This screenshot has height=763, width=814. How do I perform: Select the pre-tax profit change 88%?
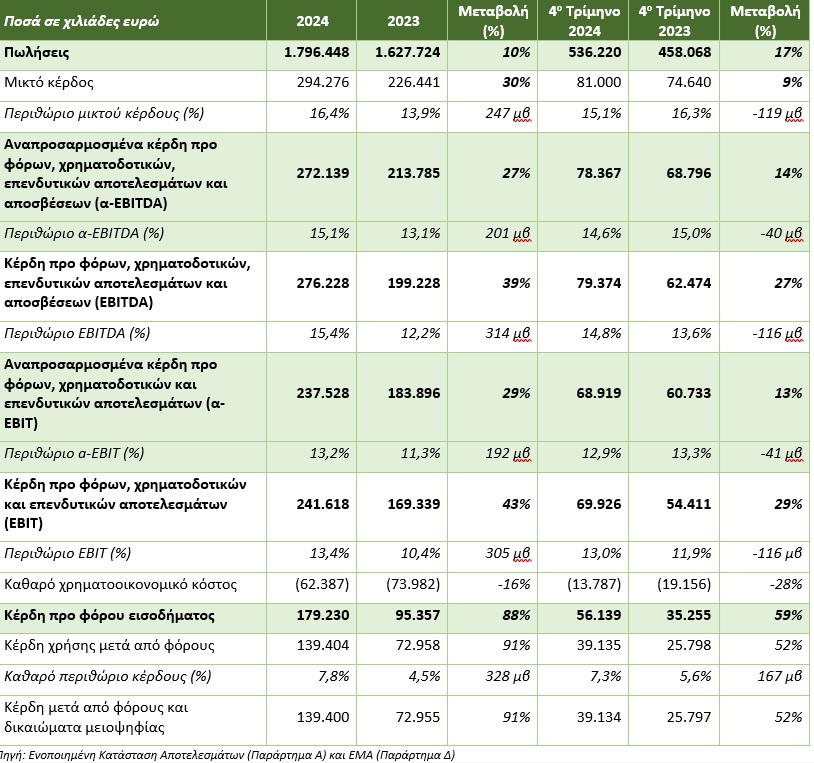[516, 614]
